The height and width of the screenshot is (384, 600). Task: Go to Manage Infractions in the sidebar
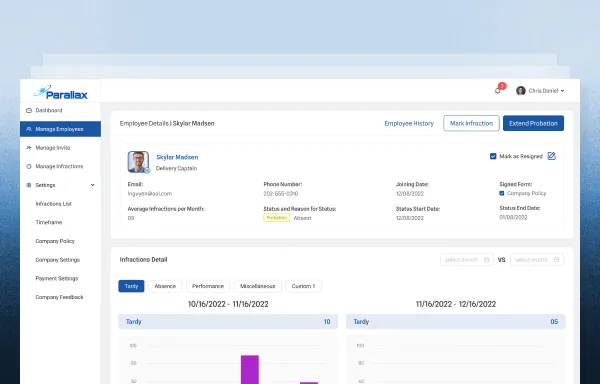tap(60, 166)
